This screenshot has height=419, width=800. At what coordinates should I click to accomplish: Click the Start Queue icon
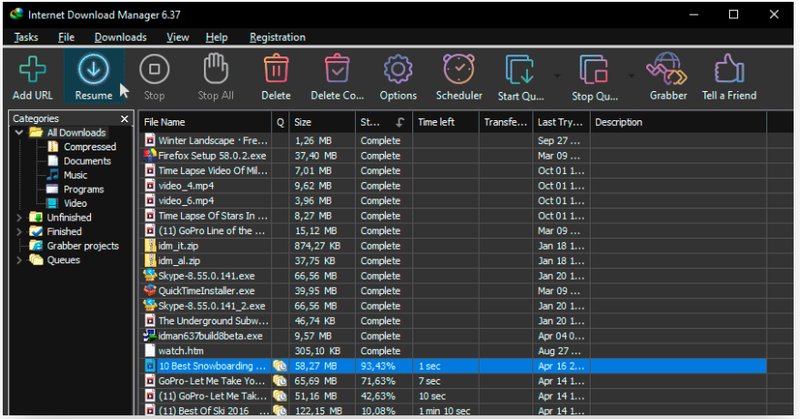click(x=520, y=70)
